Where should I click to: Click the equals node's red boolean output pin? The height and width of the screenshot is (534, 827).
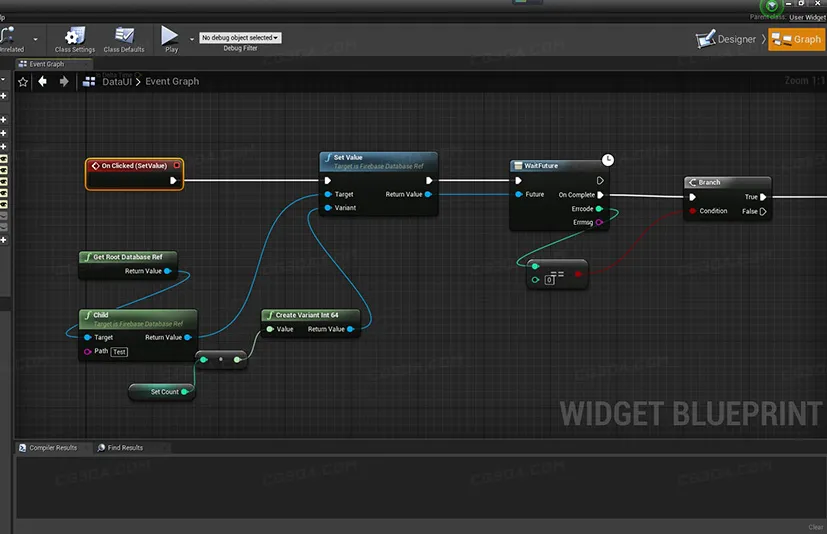pyautogui.click(x=578, y=274)
